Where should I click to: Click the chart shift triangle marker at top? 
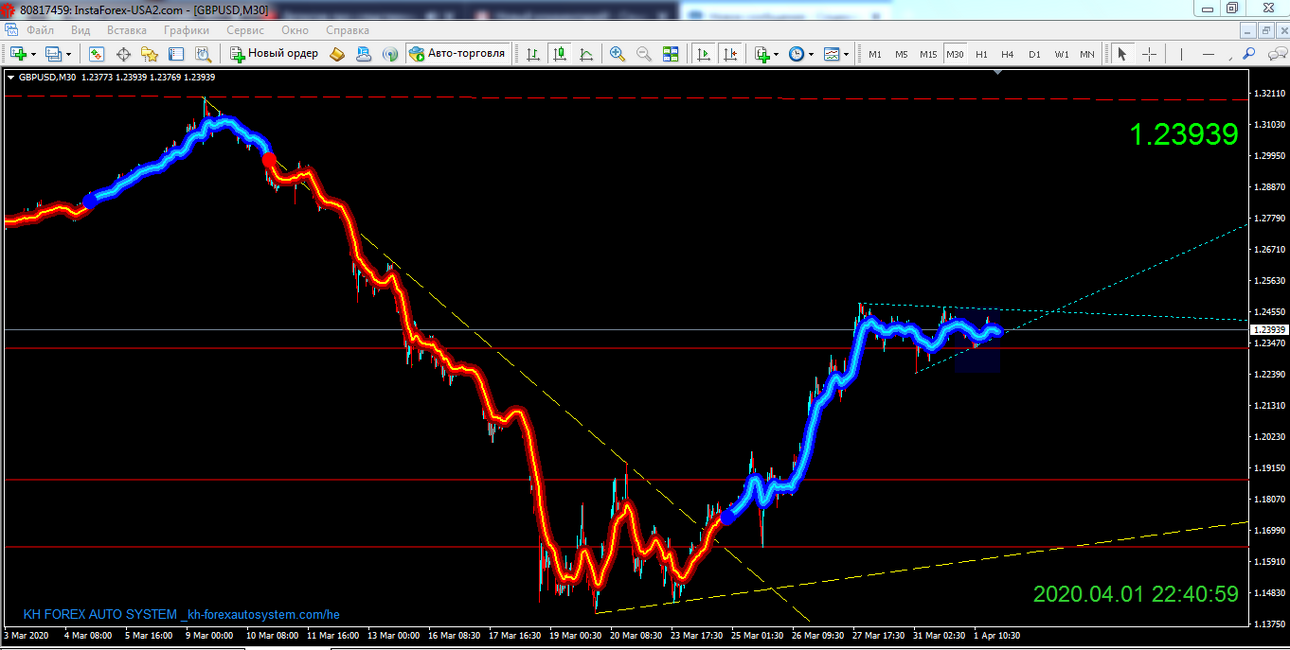[x=998, y=72]
